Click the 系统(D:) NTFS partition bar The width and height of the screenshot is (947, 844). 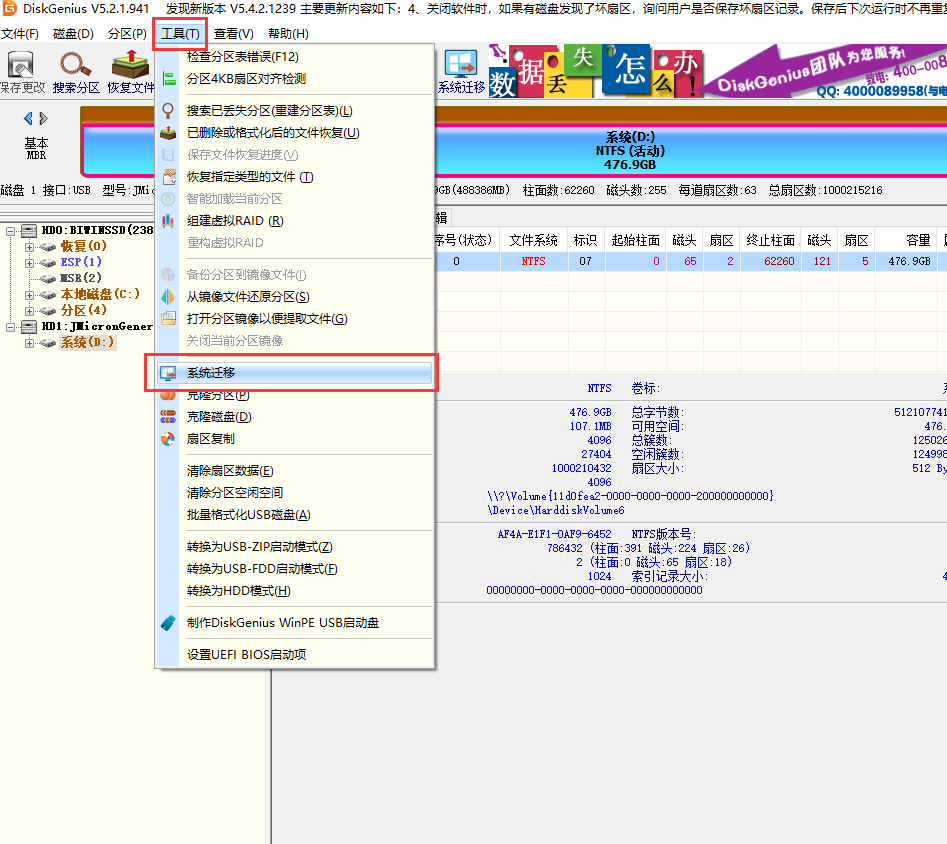[x=630, y=150]
